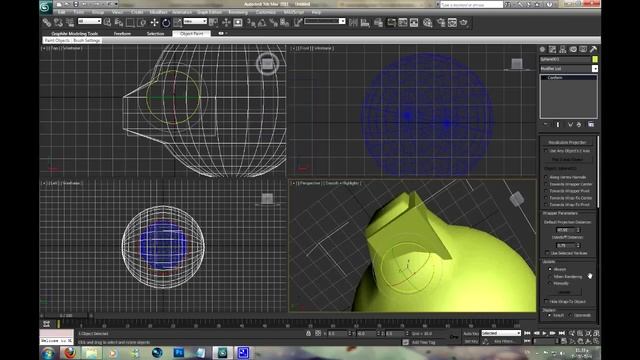Toggle the Percent Snap icon
Viewport: 640px width, 360px height.
[273, 22]
